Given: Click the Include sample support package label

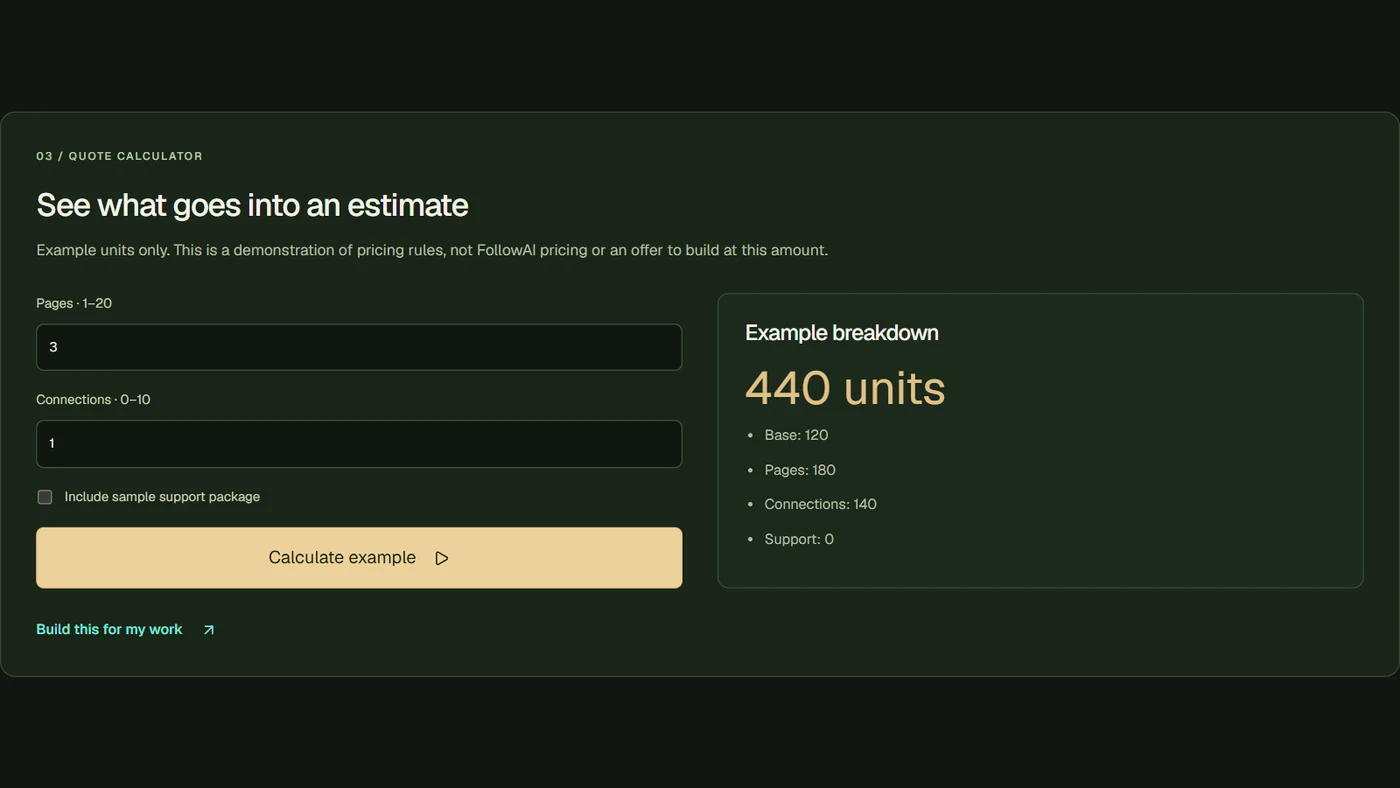Looking at the screenshot, I should coord(162,497).
